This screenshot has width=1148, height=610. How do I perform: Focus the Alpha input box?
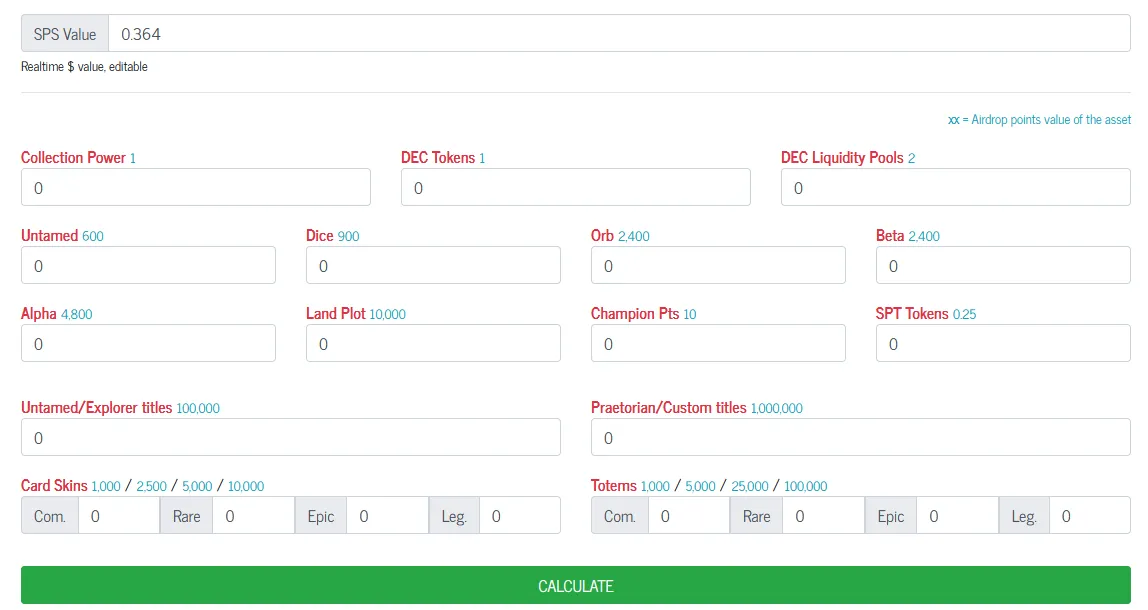tap(148, 343)
